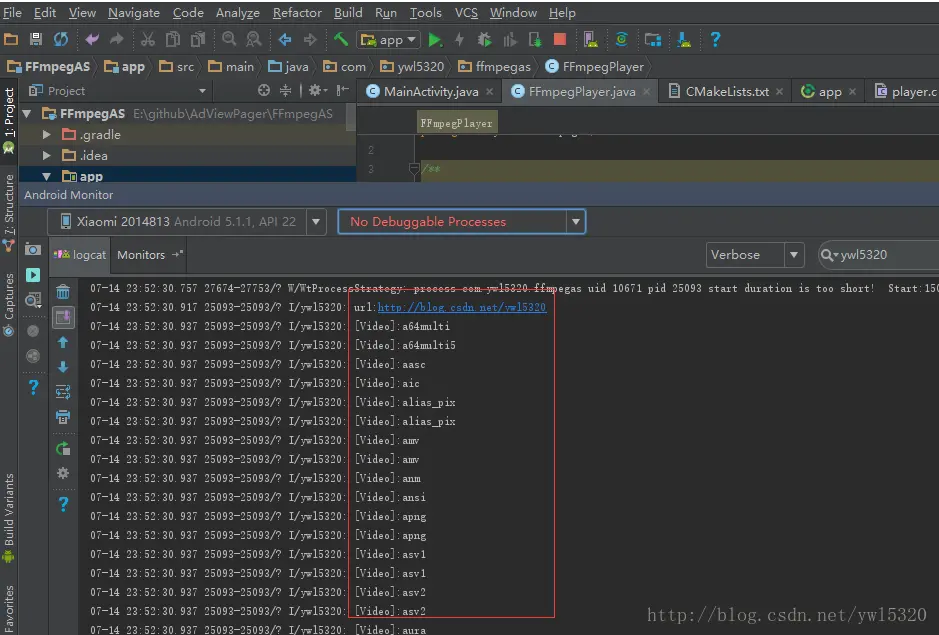Print logcat output with the printer icon
The width and height of the screenshot is (939, 635).
tap(63, 417)
